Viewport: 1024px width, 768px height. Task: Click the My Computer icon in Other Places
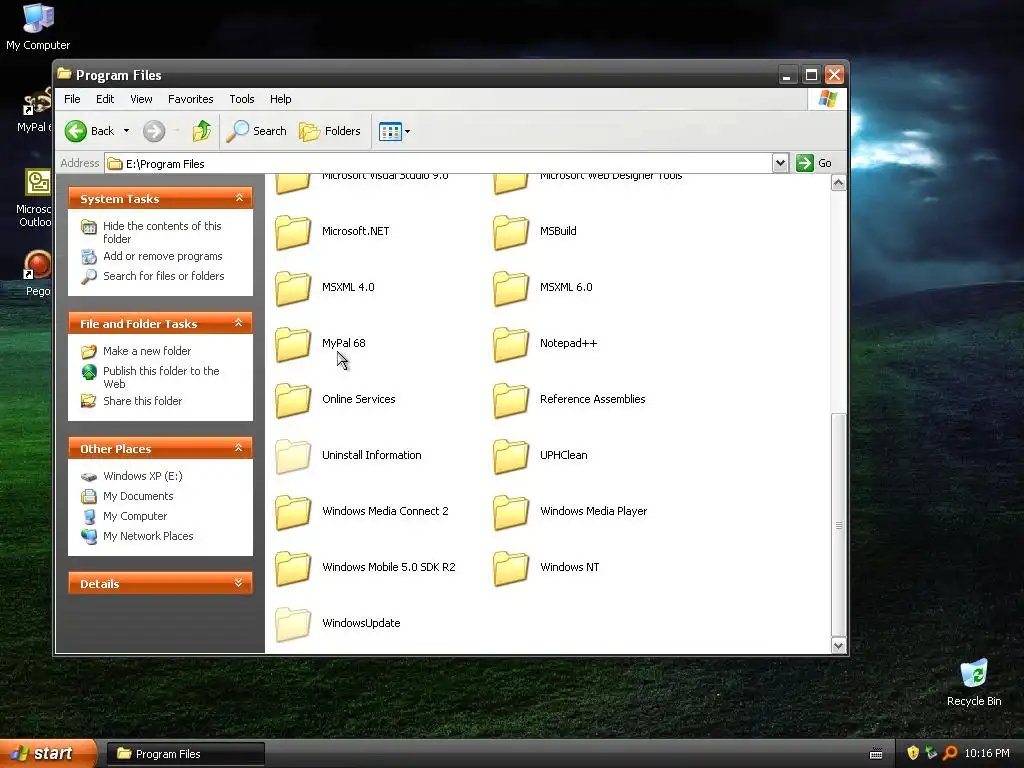click(x=89, y=516)
